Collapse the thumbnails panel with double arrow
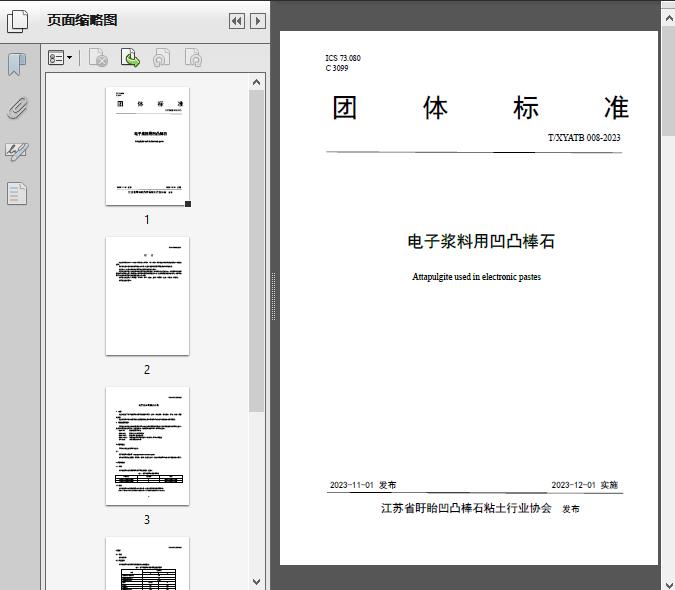The image size is (675, 590). coord(236,21)
